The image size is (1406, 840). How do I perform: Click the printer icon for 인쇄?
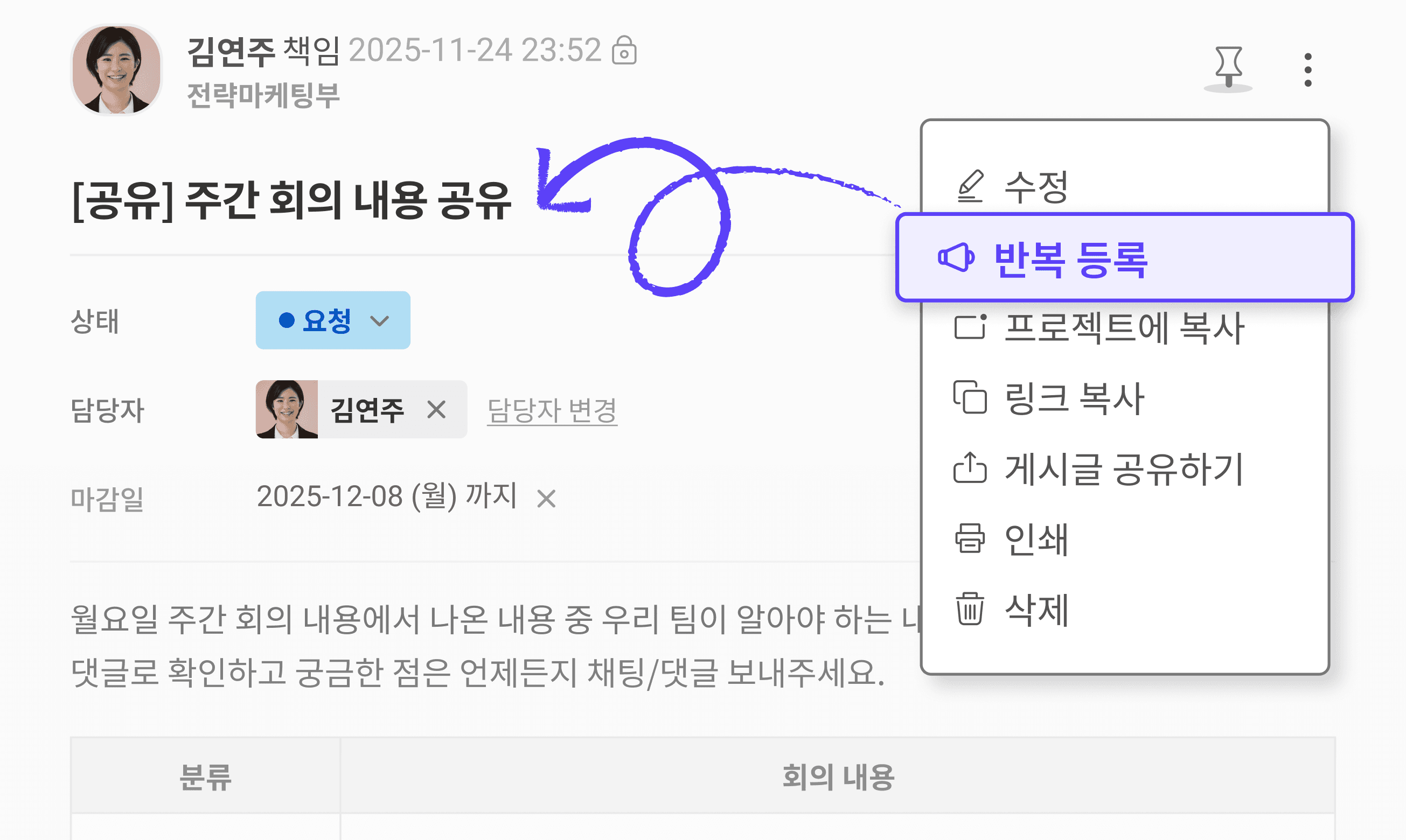pos(970,538)
